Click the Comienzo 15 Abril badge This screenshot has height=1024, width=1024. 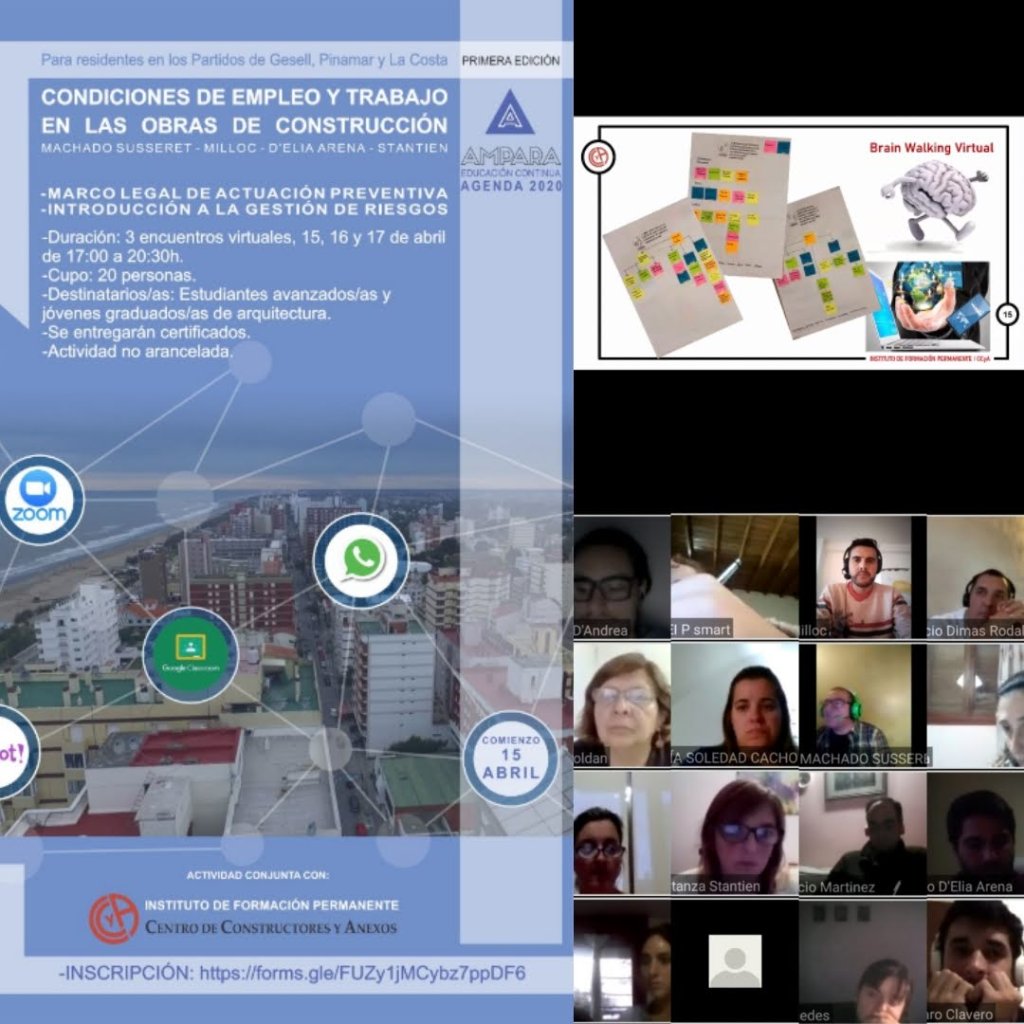click(511, 758)
